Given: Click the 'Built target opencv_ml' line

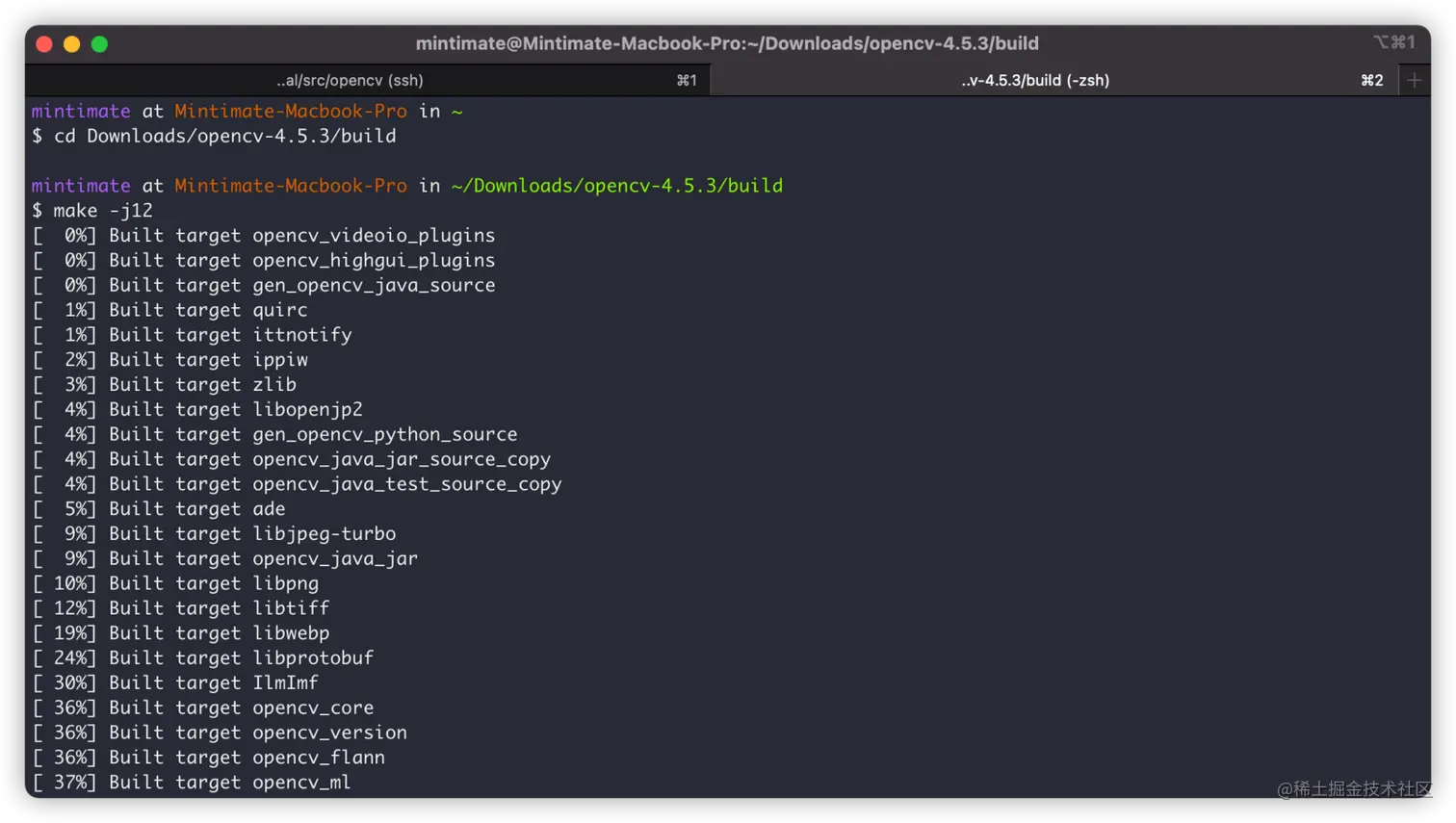Looking at the screenshot, I should 192,783.
